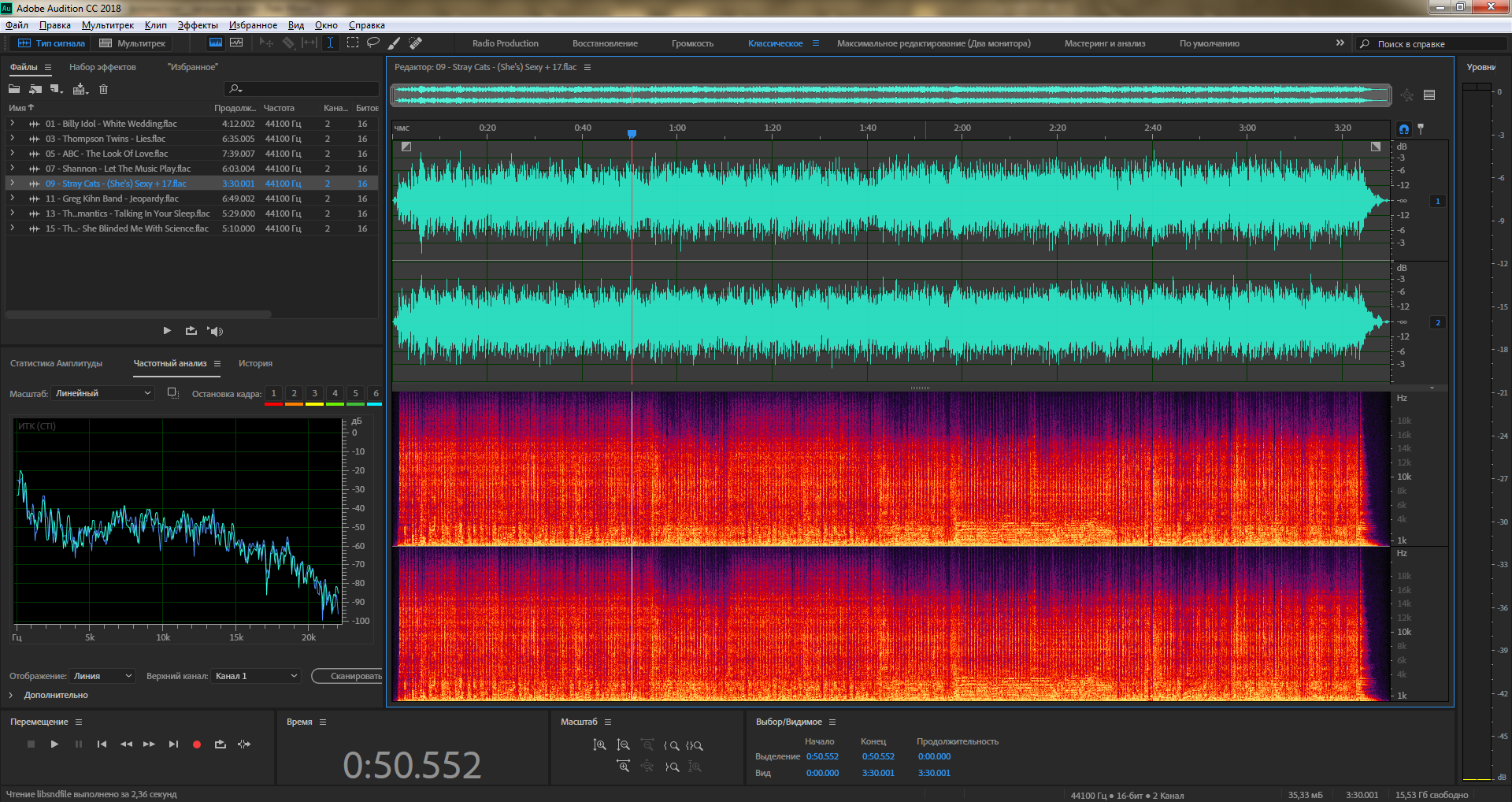Toggle loop playback in the Transport panel

(220, 744)
